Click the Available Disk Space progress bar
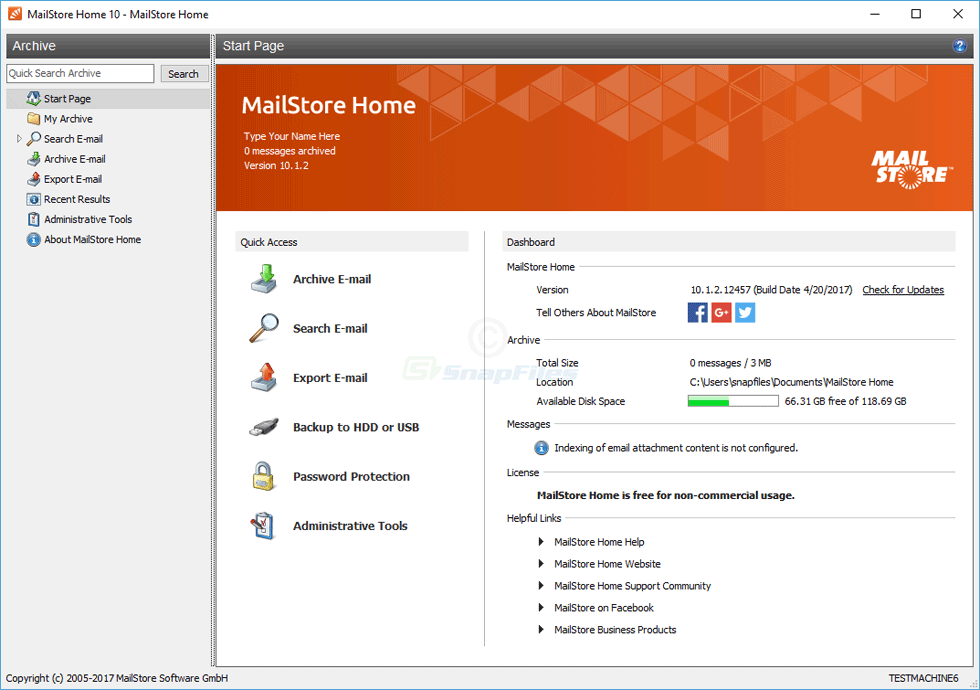980x690 pixels. coord(732,400)
